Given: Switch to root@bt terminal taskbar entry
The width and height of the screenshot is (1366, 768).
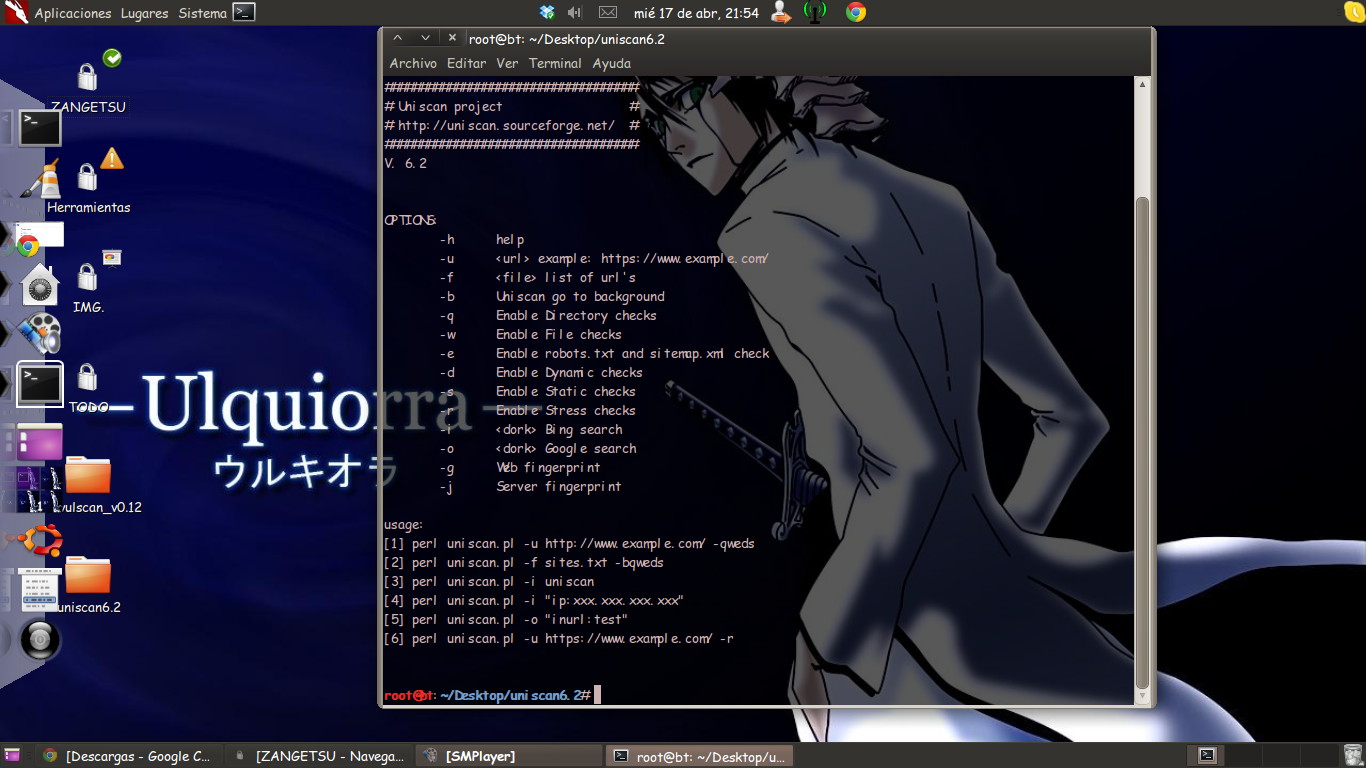Looking at the screenshot, I should 700,756.
